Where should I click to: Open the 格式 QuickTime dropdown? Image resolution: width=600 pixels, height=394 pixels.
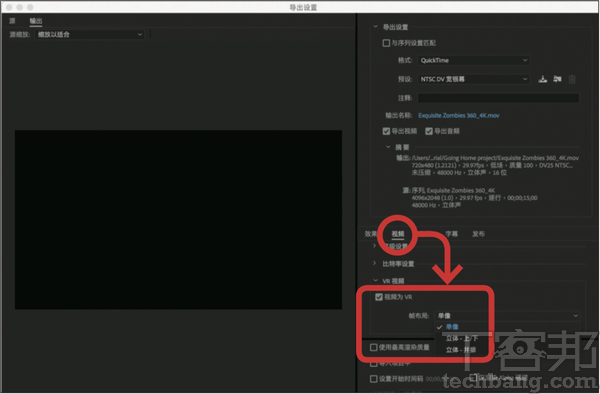[474, 60]
